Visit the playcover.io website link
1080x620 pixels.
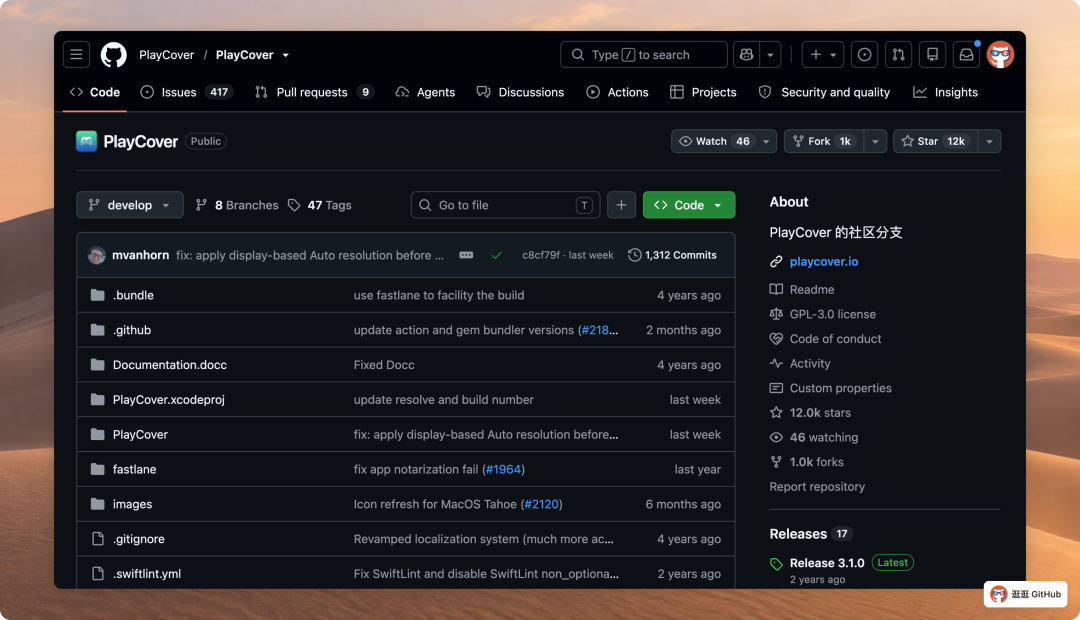click(x=824, y=262)
